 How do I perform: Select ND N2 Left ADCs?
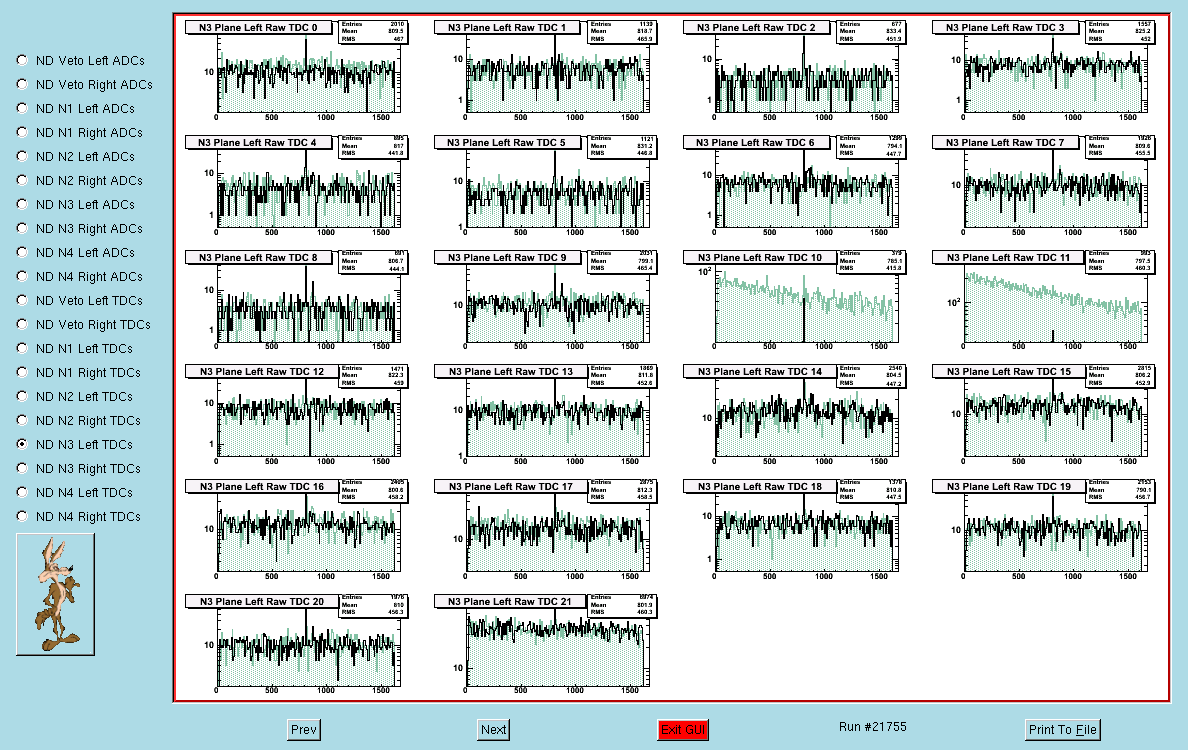[22, 156]
